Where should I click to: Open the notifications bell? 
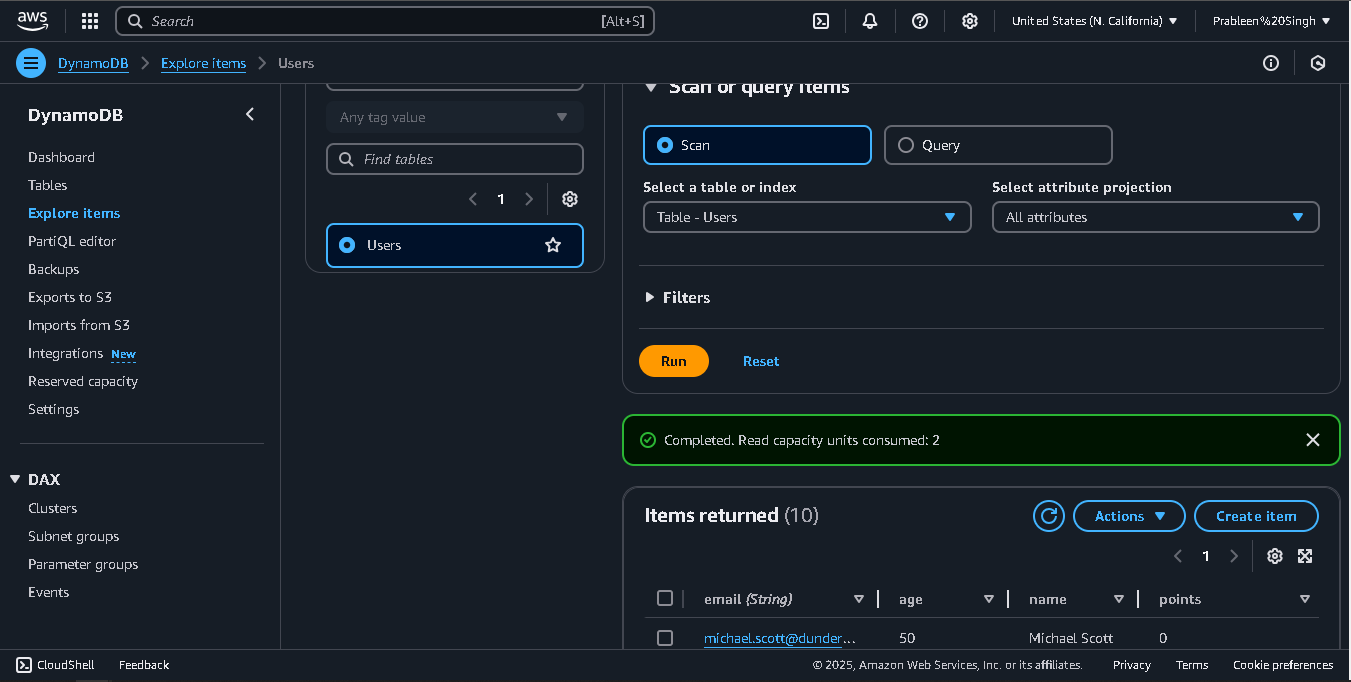click(x=870, y=21)
